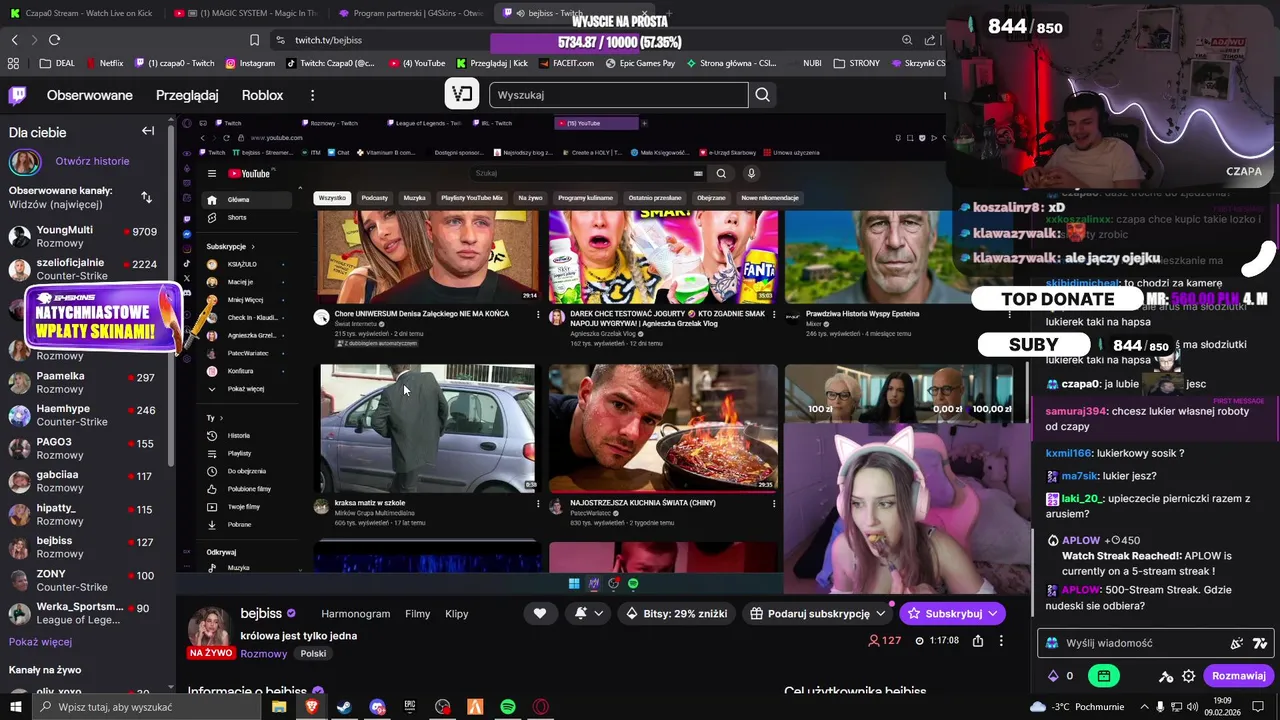The width and height of the screenshot is (1280, 720).
Task: Claim the green channel points chest
Action: [x=1103, y=676]
